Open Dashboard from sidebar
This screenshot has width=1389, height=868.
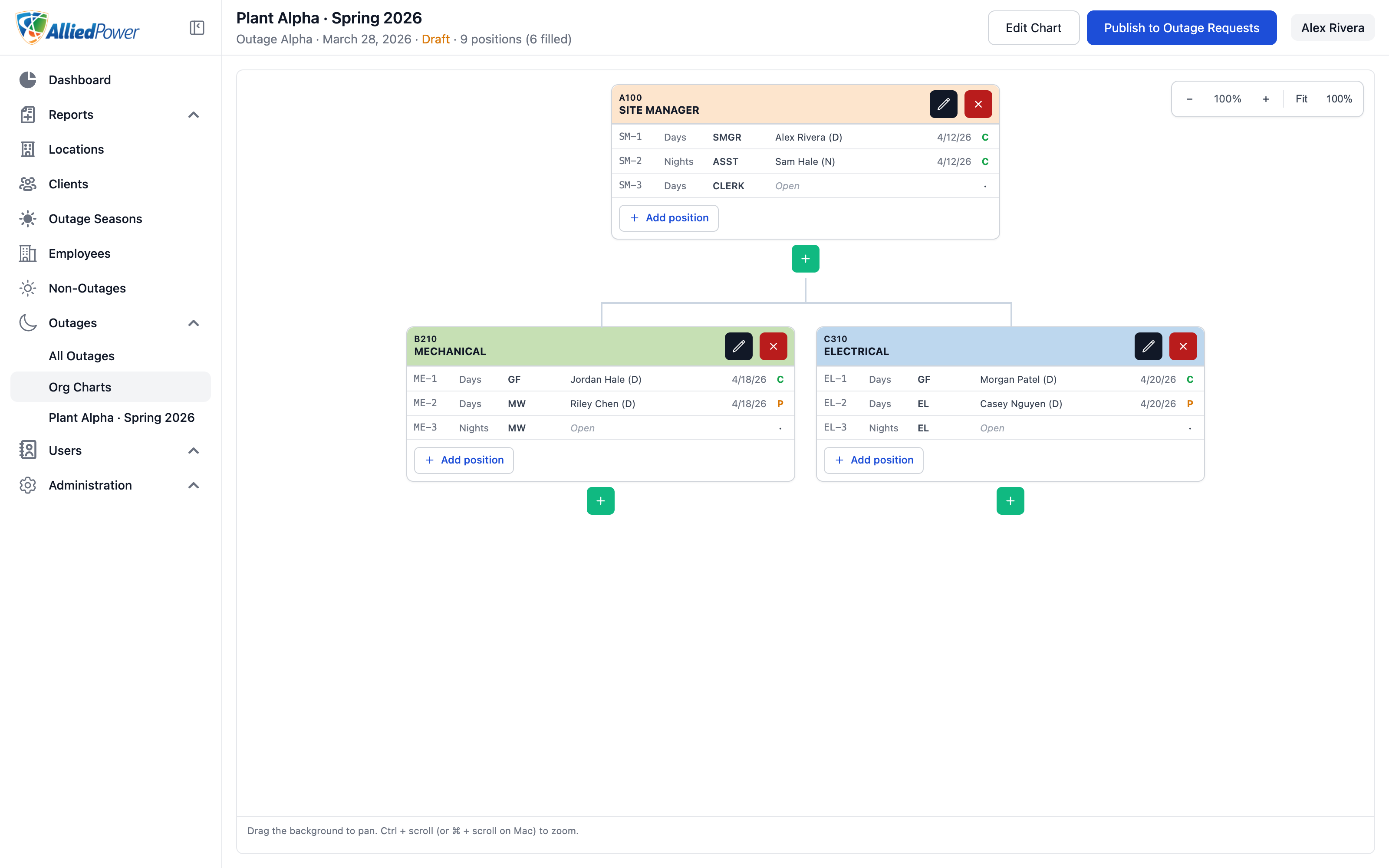(x=111, y=80)
